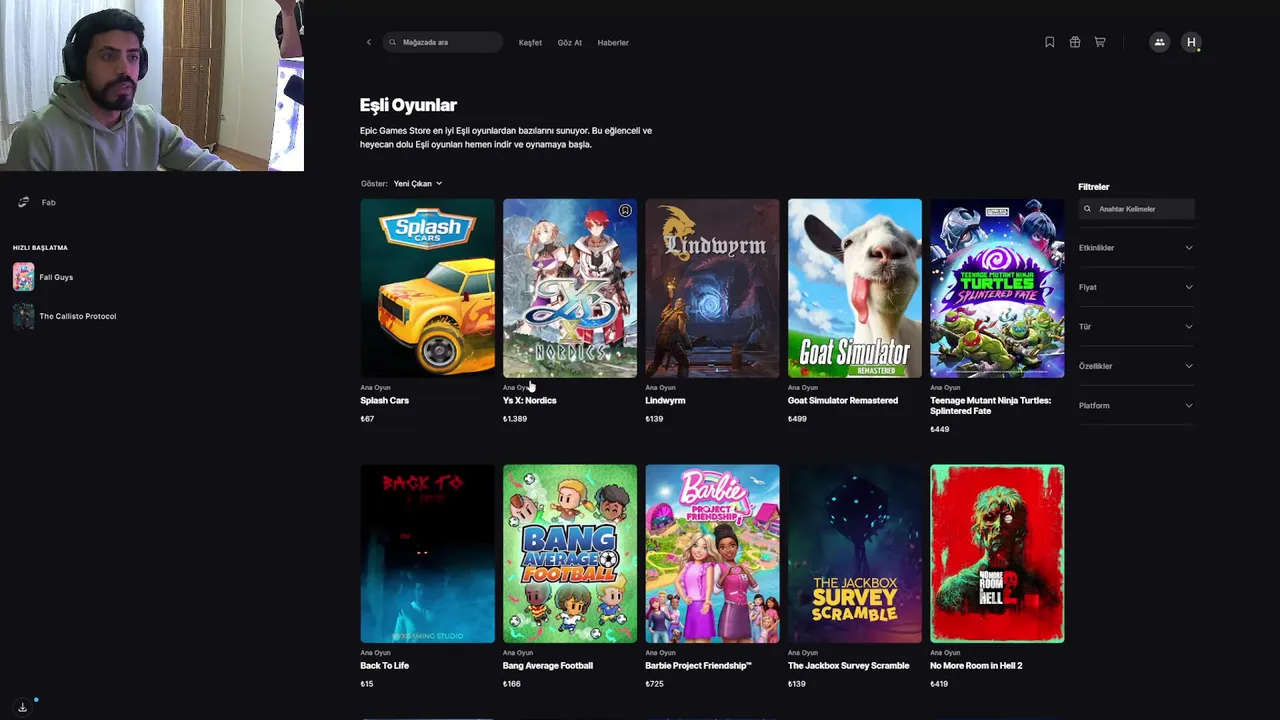Click the No More Room in Hell 2 title
The height and width of the screenshot is (720, 1280).
pyautogui.click(x=976, y=666)
